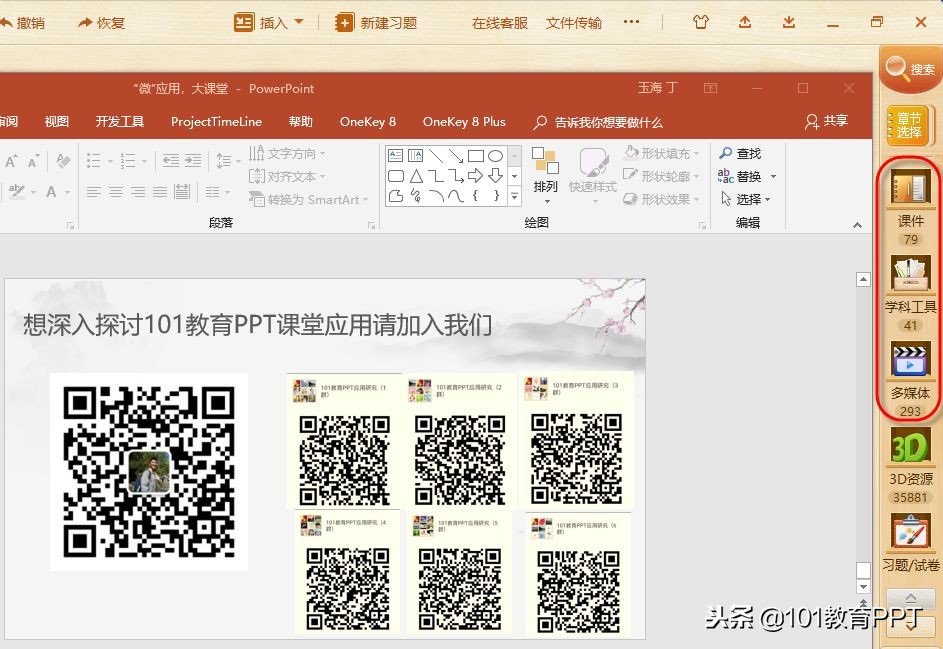Click 文件传输 file transfer
This screenshot has width=943, height=649.
[x=574, y=23]
